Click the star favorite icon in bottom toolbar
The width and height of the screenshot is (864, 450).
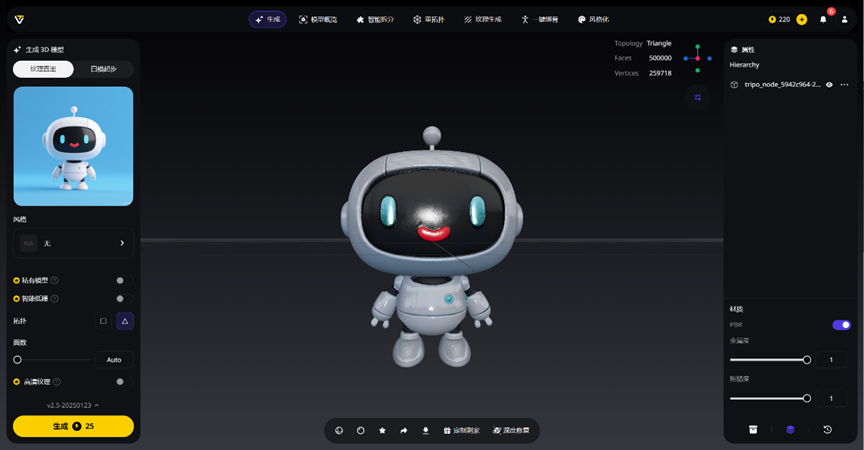(382, 431)
